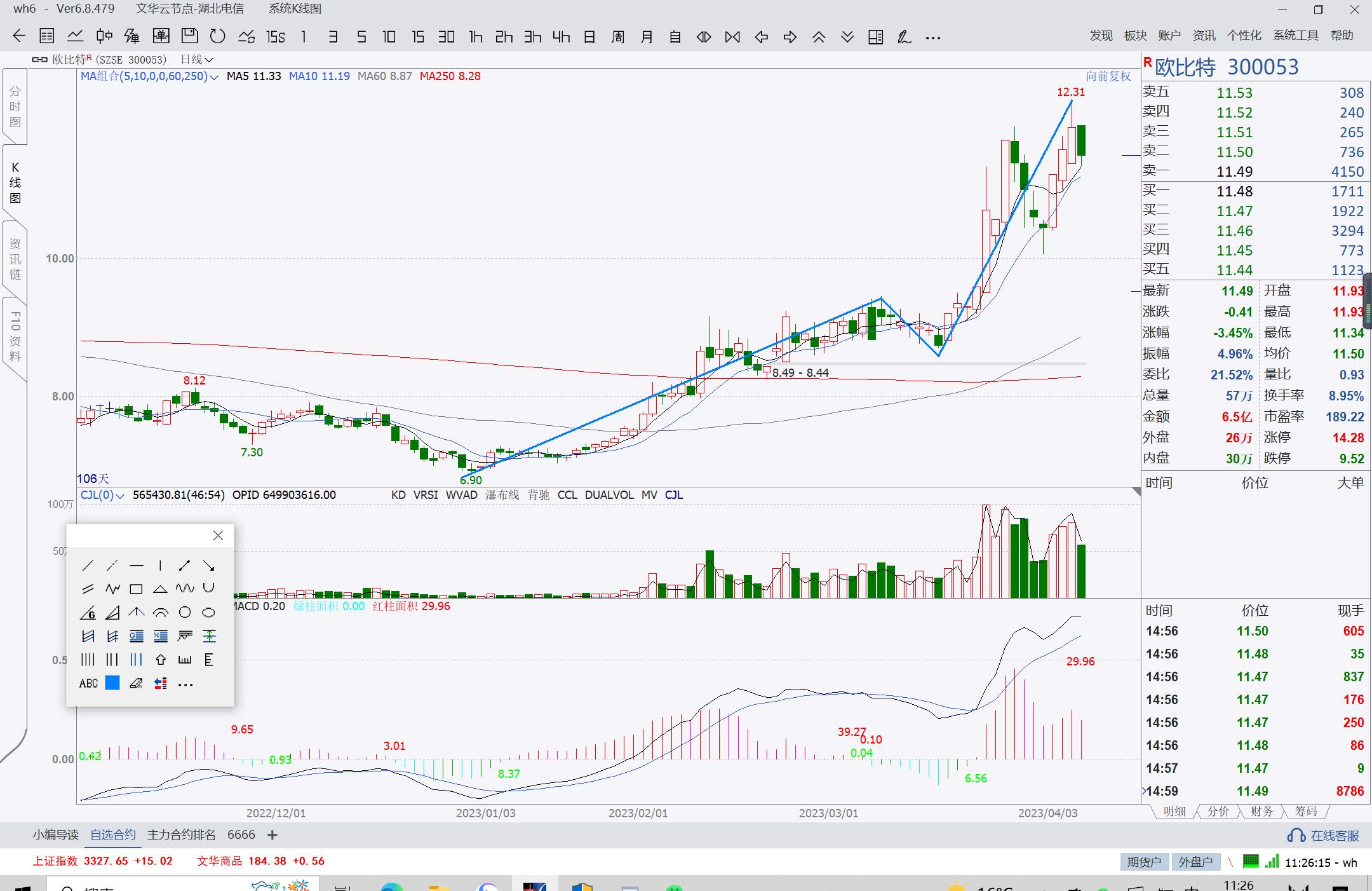Select the rectangle drawing tool
The image size is (1372, 891).
tap(136, 589)
